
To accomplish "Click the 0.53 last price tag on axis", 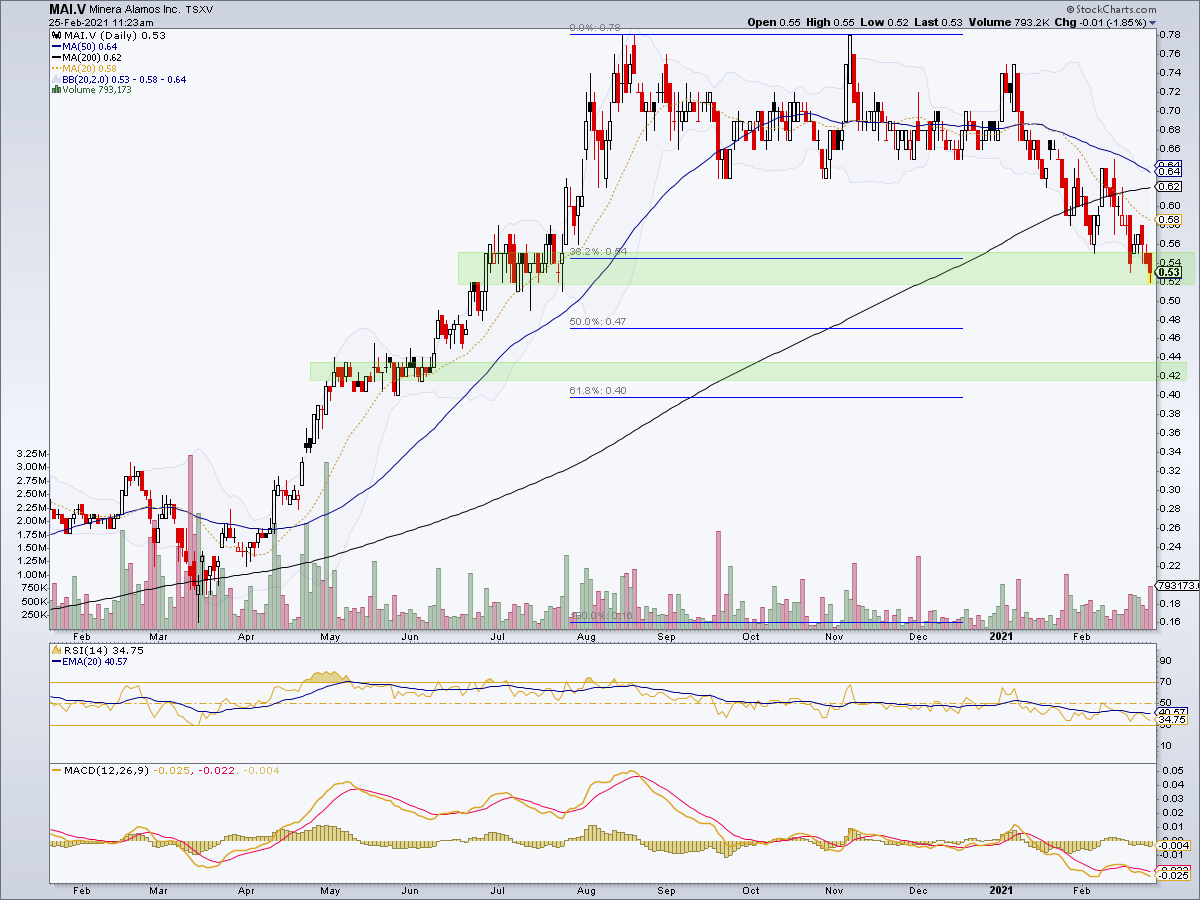I will pyautogui.click(x=1170, y=272).
